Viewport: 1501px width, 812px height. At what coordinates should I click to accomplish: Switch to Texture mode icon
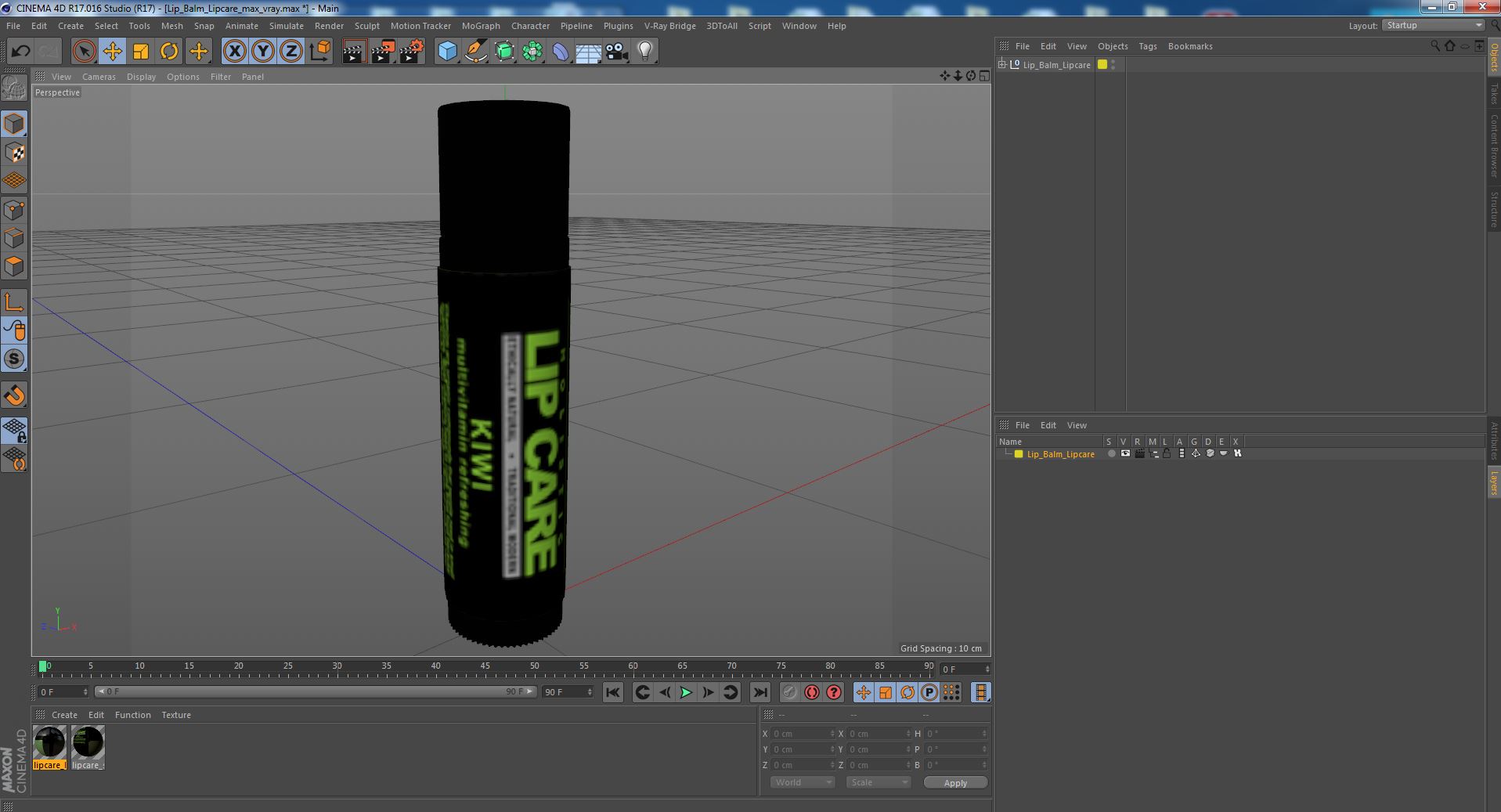14,153
